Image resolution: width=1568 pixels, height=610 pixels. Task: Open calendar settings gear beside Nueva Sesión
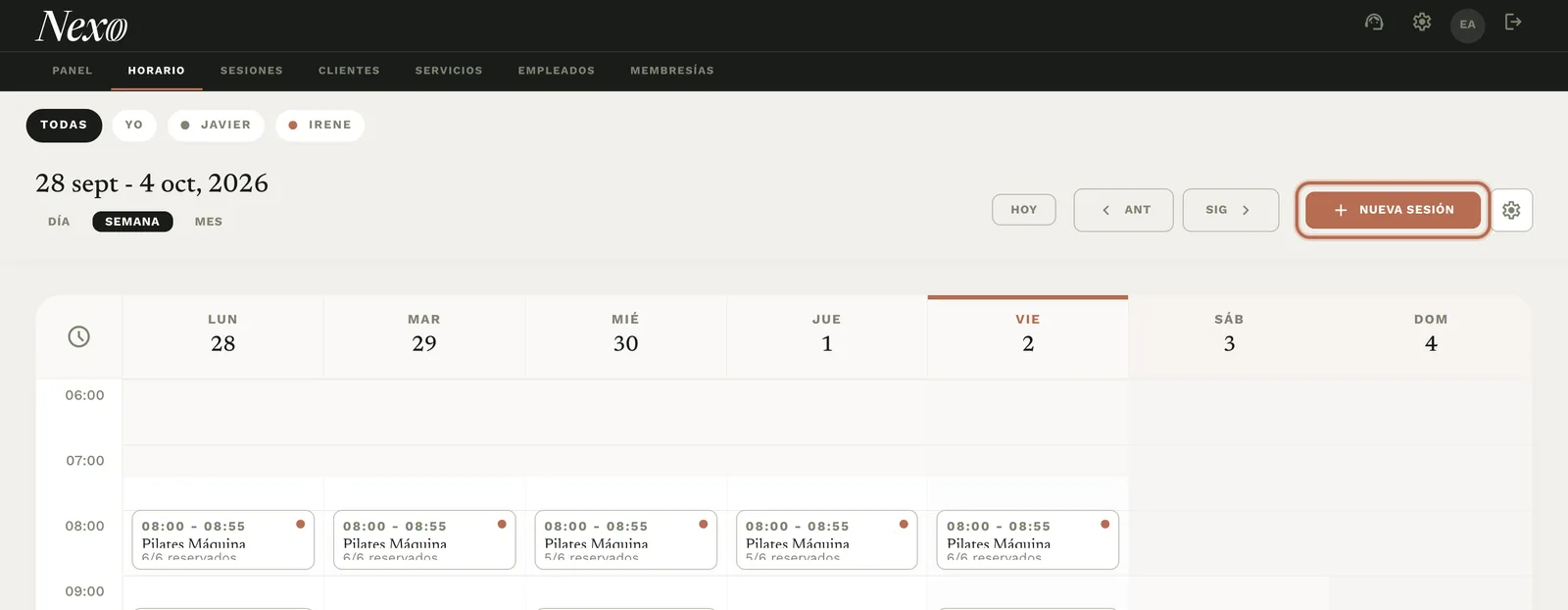click(x=1511, y=210)
